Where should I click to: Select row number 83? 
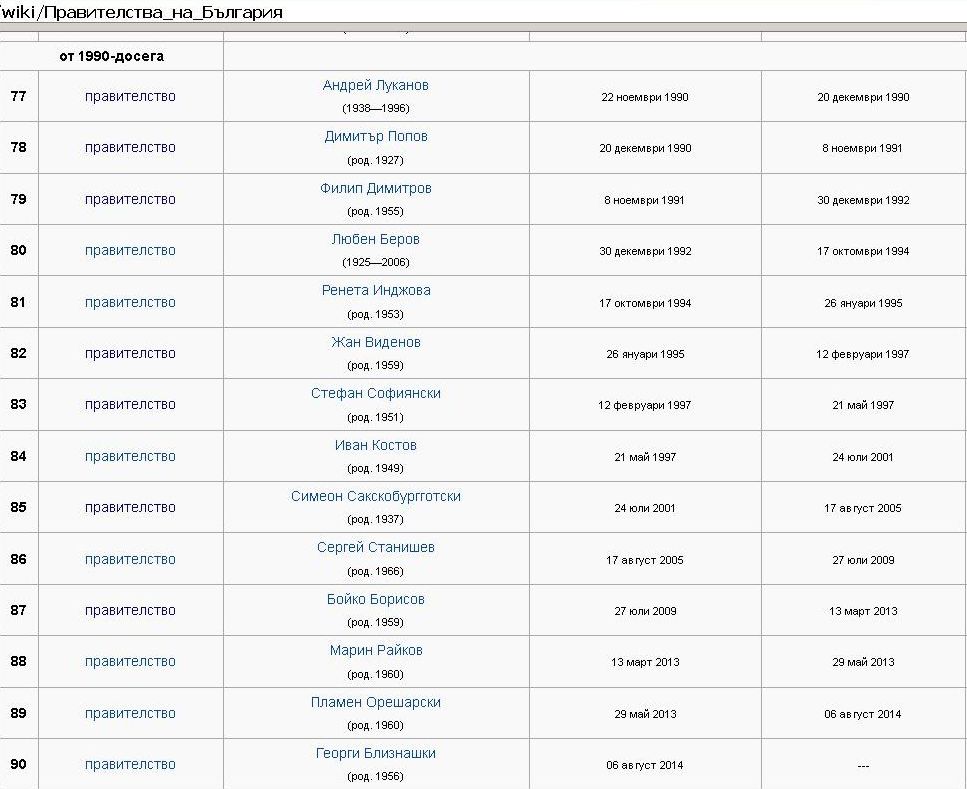[19, 405]
